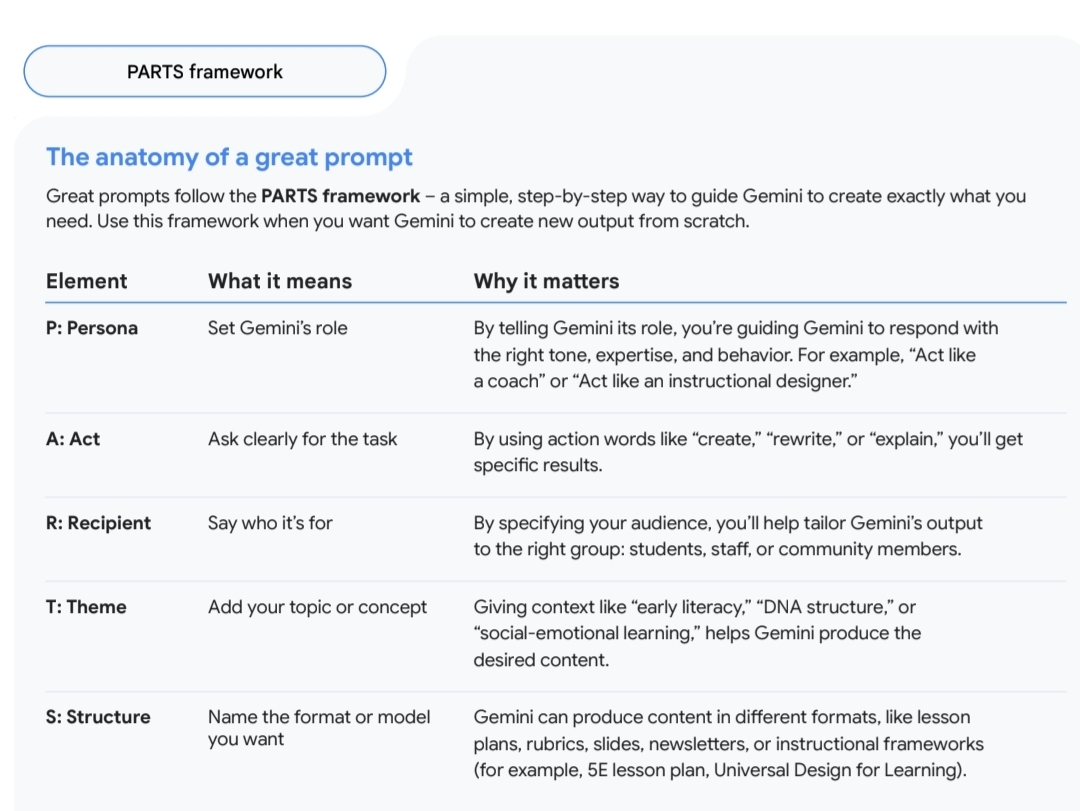The image size is (1080, 811).
Task: Click the 'What it means' column header
Action: click(280, 281)
